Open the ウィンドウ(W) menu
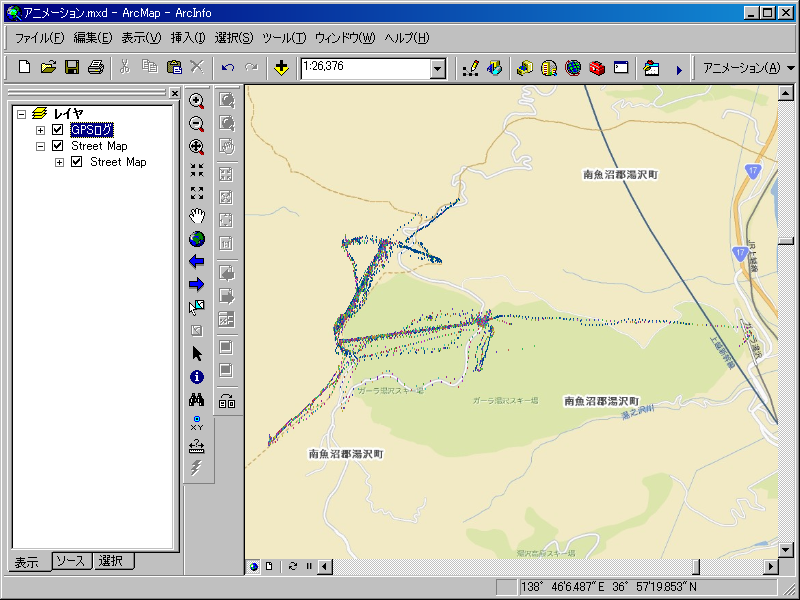Screen dimensions: 800x600 click(x=345, y=38)
